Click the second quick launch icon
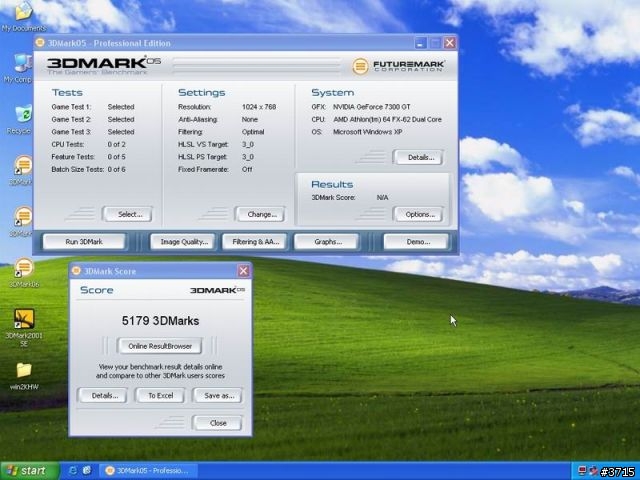Image resolution: width=640 pixels, height=480 pixels. coord(87,471)
